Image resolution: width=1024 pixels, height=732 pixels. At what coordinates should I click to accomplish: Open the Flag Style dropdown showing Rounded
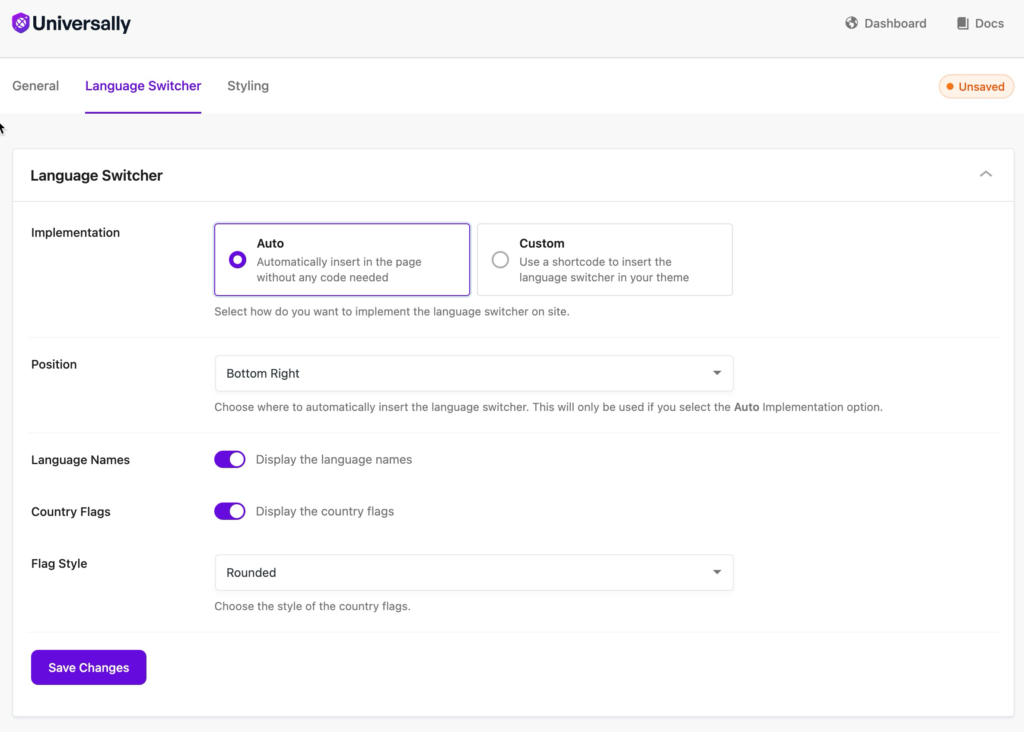point(473,573)
